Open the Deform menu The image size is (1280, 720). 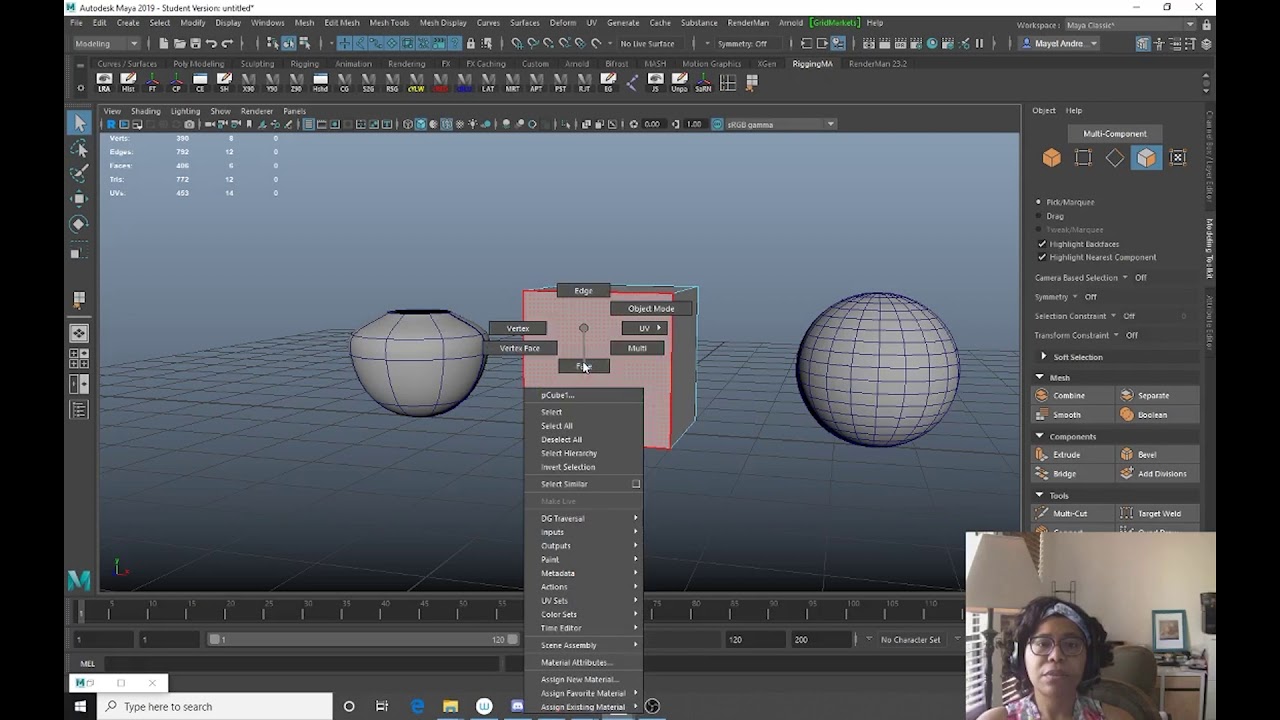pyautogui.click(x=562, y=23)
